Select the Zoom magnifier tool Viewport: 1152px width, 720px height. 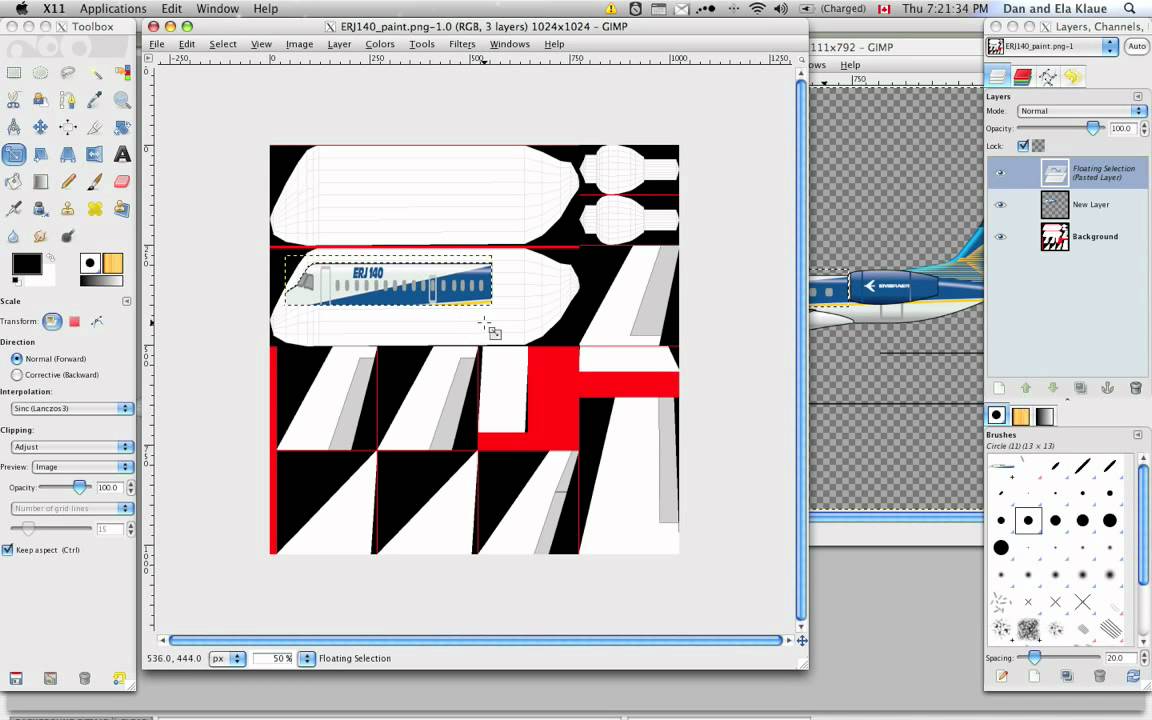click(x=123, y=100)
